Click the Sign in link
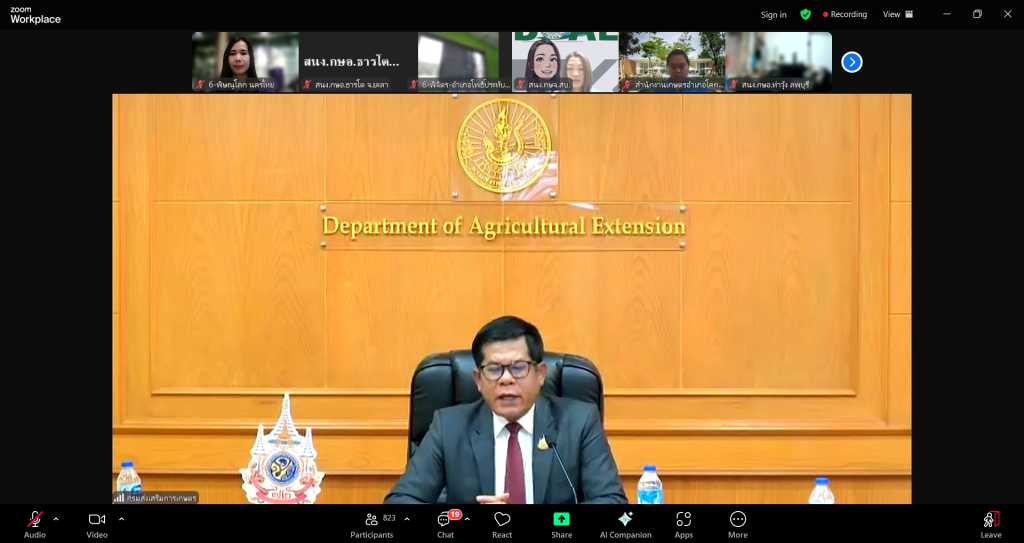1024x543 pixels. 773,15
